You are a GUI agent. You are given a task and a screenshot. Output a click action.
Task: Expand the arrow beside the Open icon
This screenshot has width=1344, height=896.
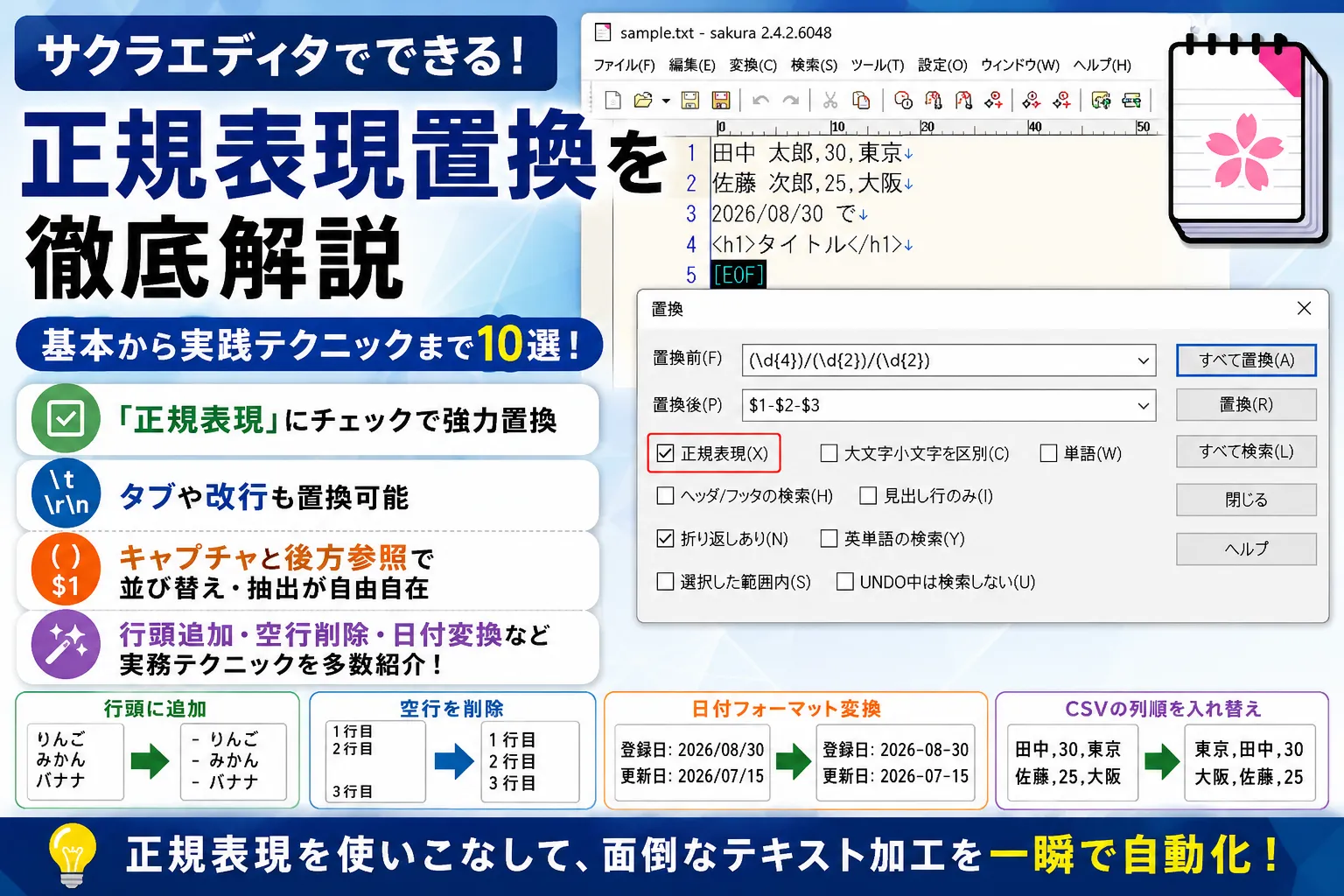point(666,101)
